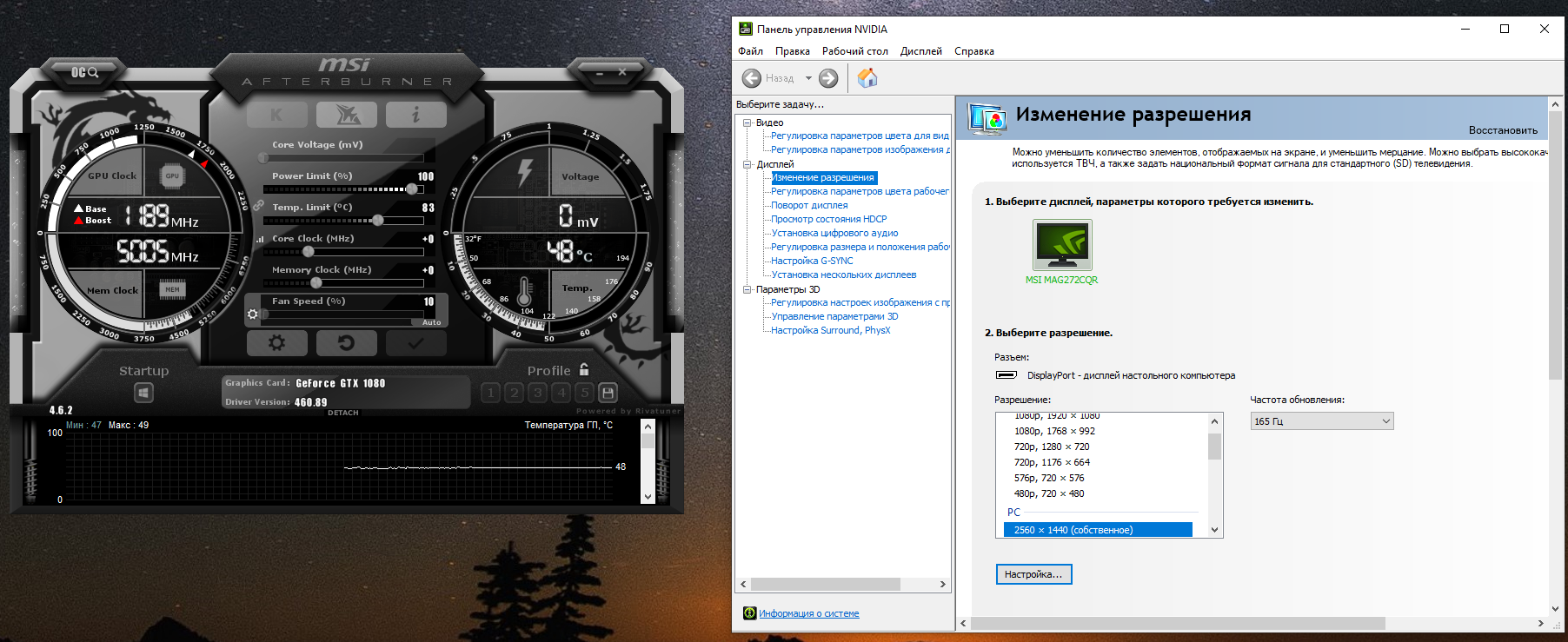Open the fan settings gear beside Fan Speed

(x=253, y=314)
